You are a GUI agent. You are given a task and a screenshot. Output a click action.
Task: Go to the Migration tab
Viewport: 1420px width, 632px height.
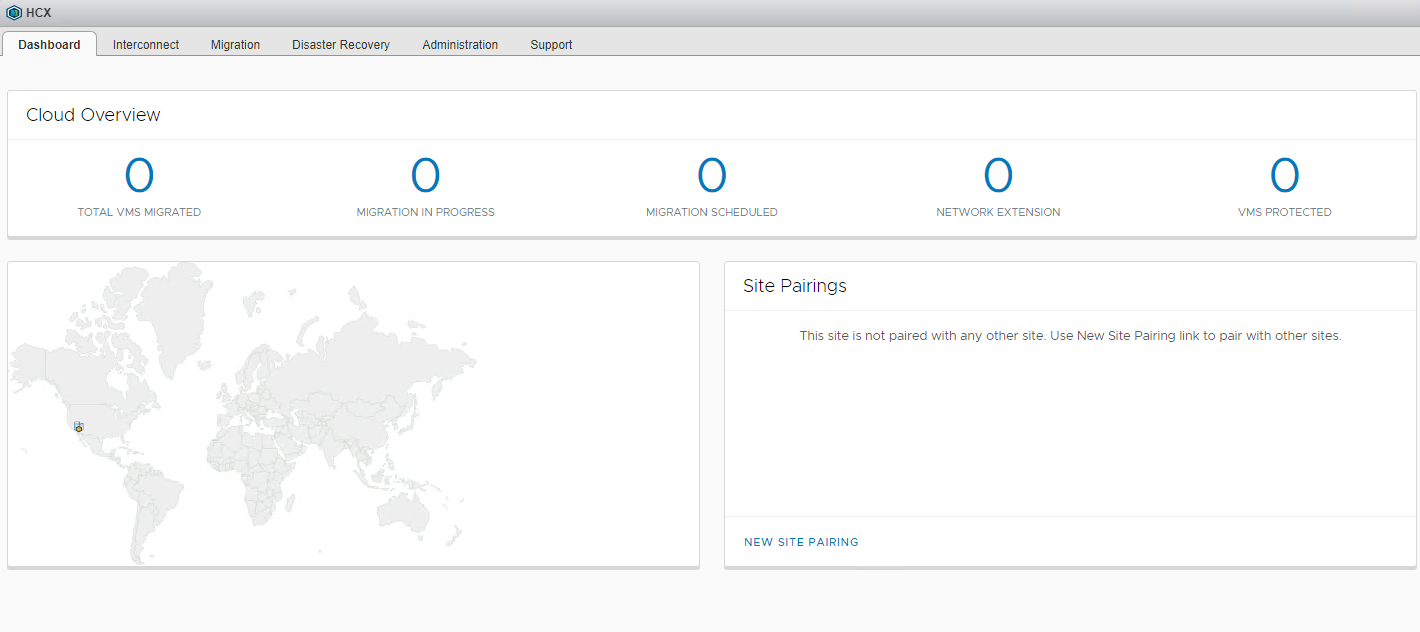pos(235,45)
